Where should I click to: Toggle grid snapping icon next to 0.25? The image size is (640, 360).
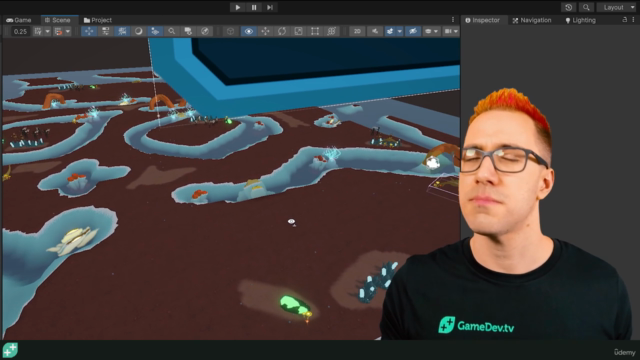[x=38, y=31]
